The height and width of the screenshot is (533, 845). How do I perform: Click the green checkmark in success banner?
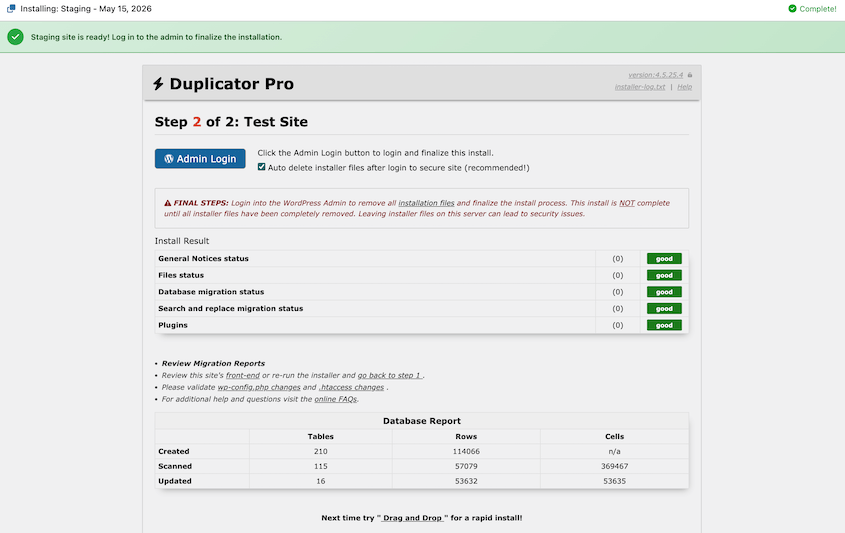pos(16,37)
